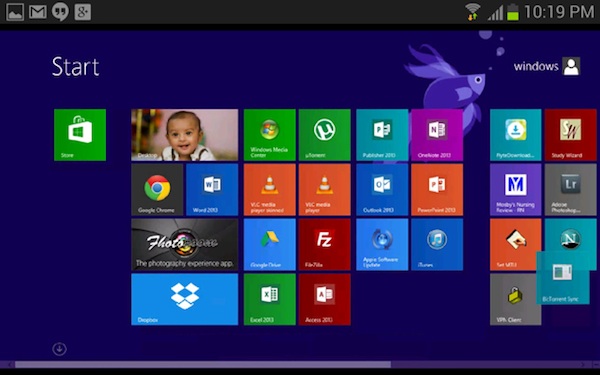The width and height of the screenshot is (600, 375).
Task: Open FileZilla tile
Action: click(x=324, y=245)
